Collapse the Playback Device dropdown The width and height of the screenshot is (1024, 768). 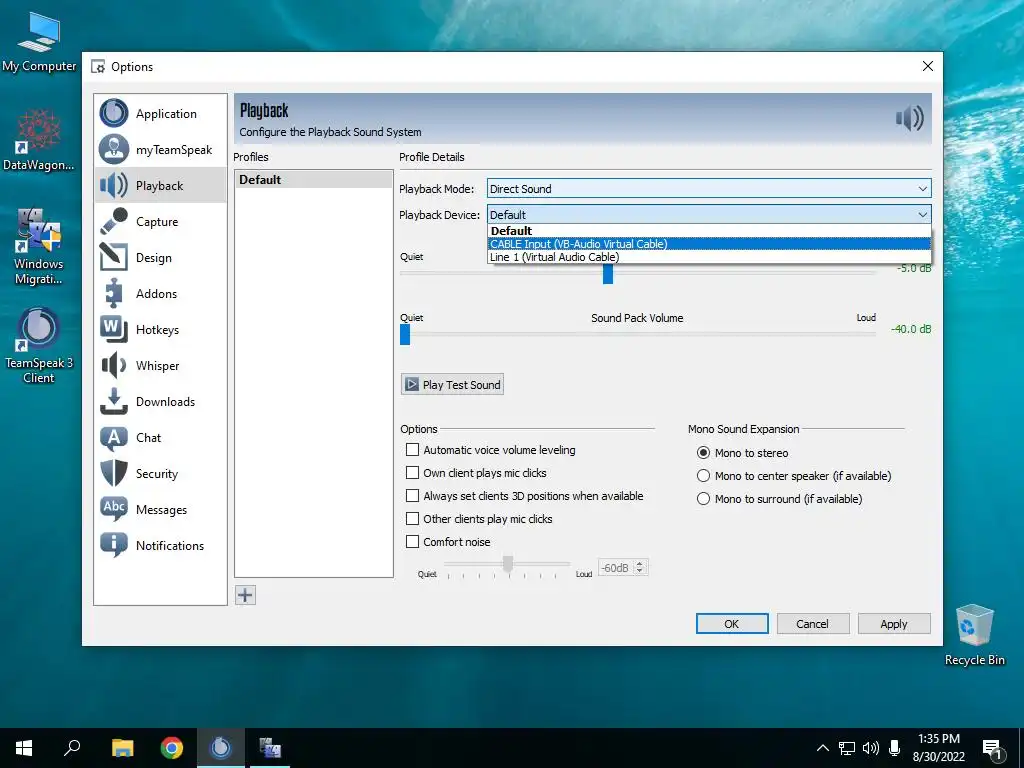[709, 214]
